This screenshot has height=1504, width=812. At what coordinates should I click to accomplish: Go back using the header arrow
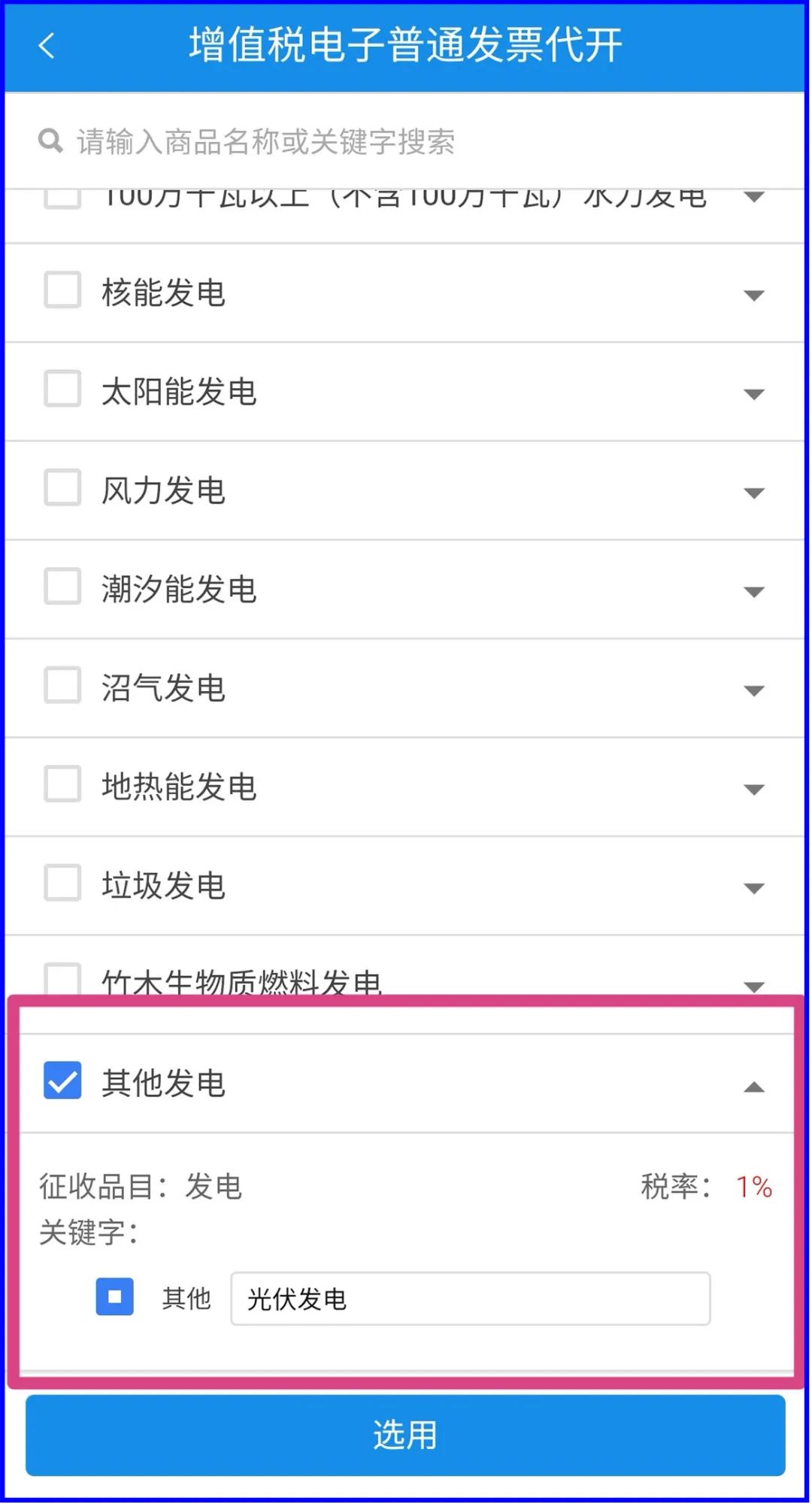[47, 46]
